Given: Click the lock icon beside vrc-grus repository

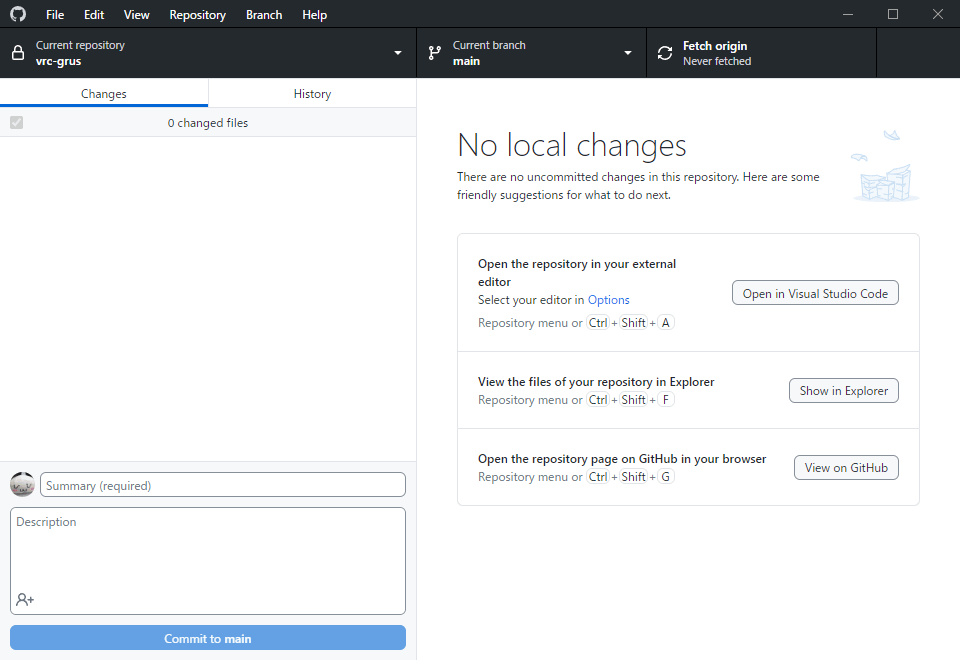Looking at the screenshot, I should (x=18, y=53).
